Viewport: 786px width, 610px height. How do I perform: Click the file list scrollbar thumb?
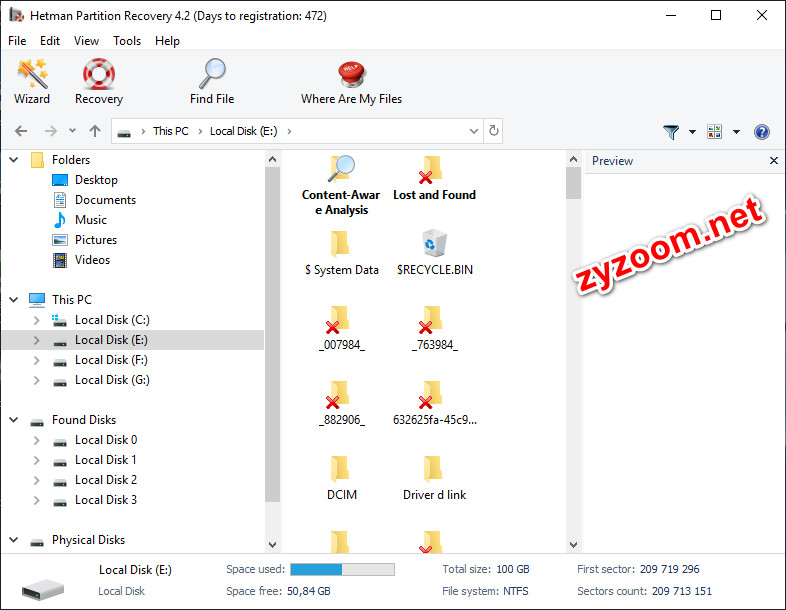pos(573,183)
